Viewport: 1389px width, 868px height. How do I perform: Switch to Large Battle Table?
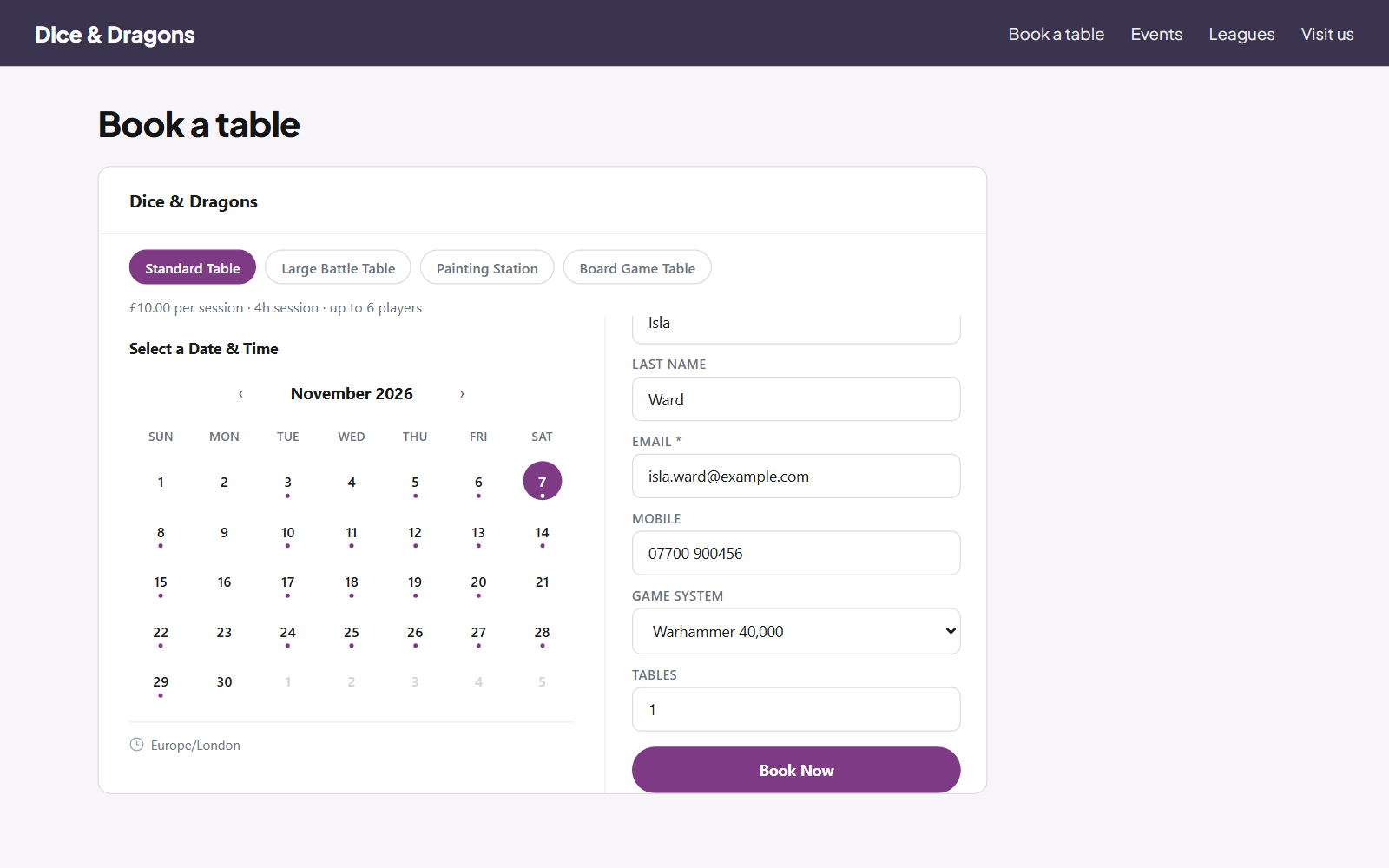click(338, 267)
